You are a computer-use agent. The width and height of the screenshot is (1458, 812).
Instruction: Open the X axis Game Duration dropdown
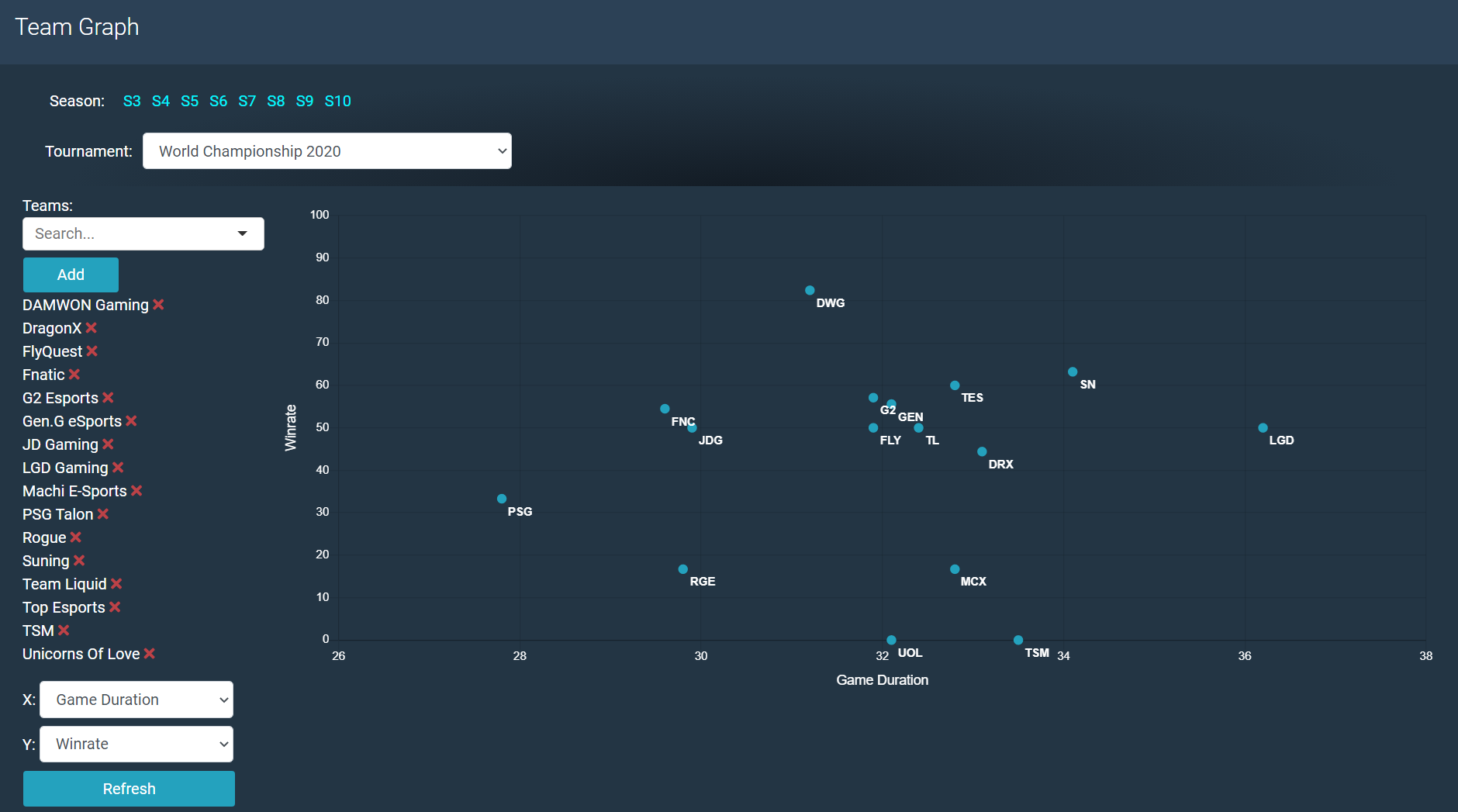pos(136,700)
